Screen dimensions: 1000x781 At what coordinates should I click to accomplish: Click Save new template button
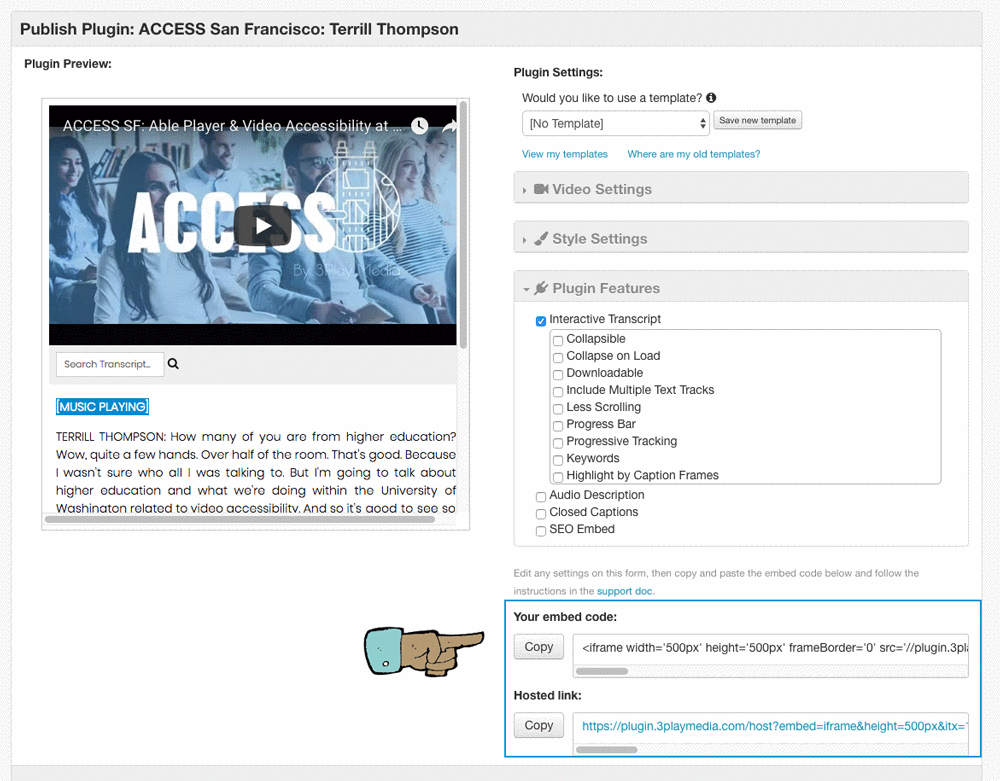(x=757, y=120)
